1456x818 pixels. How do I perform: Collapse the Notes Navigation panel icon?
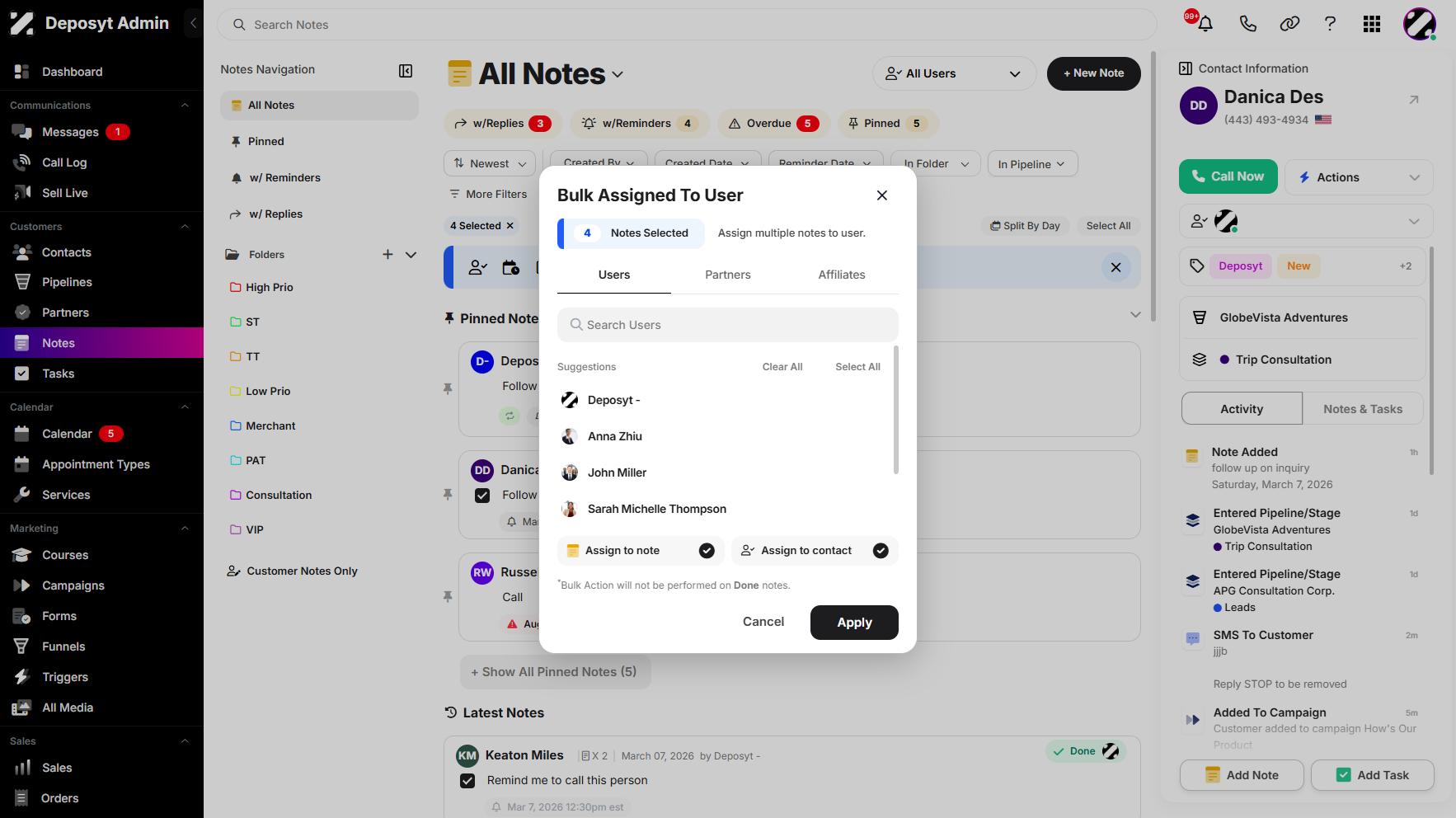(x=406, y=71)
